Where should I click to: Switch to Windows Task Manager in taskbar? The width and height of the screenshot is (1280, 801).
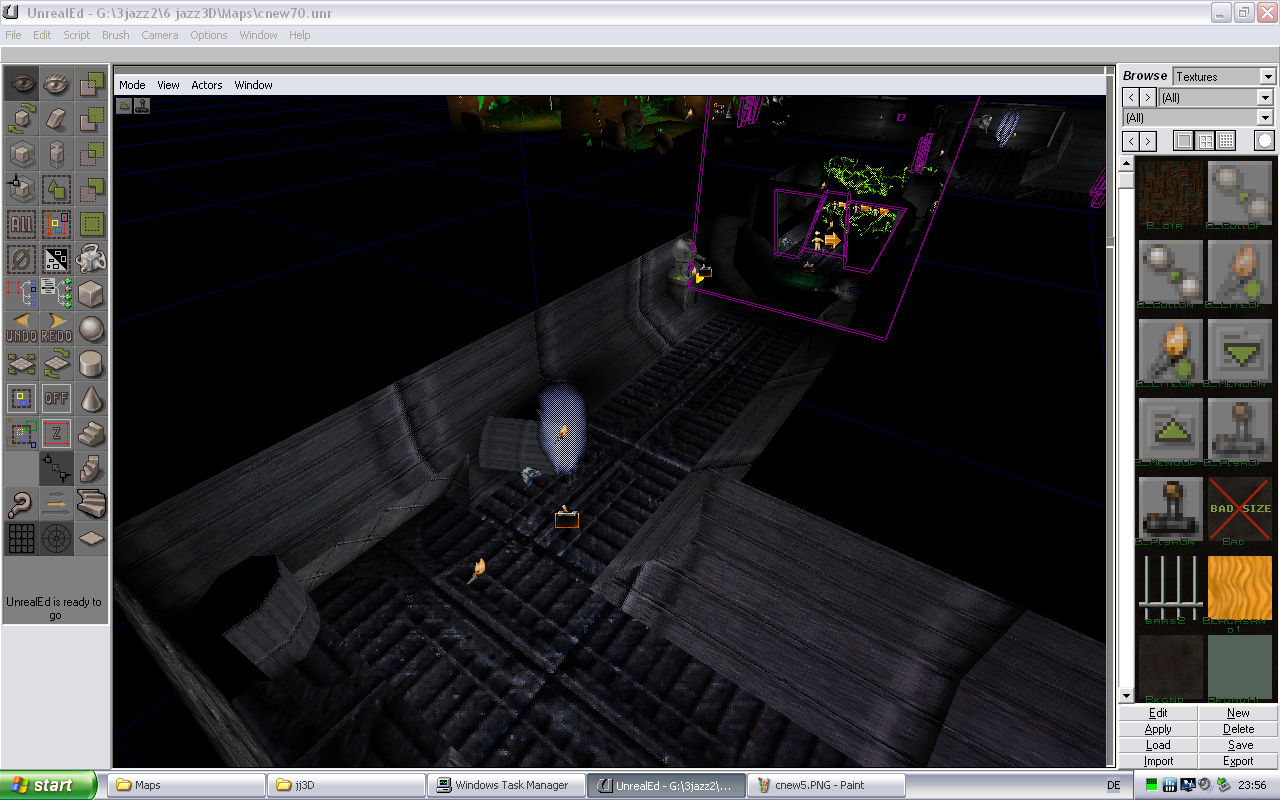pyautogui.click(x=505, y=785)
